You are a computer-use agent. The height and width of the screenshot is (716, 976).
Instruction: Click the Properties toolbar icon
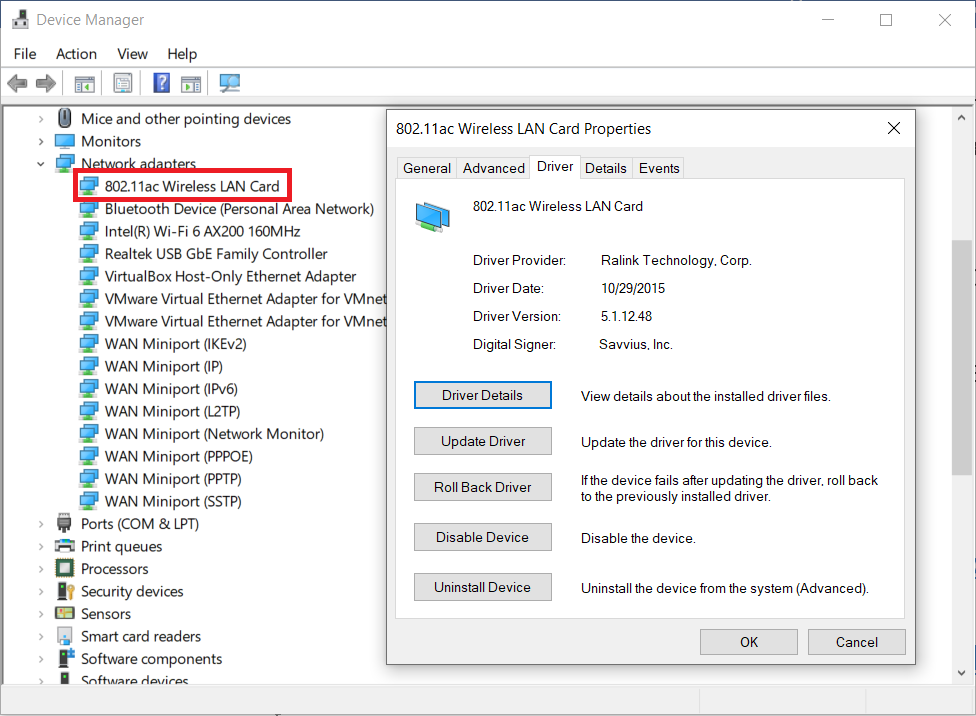pyautogui.click(x=123, y=84)
